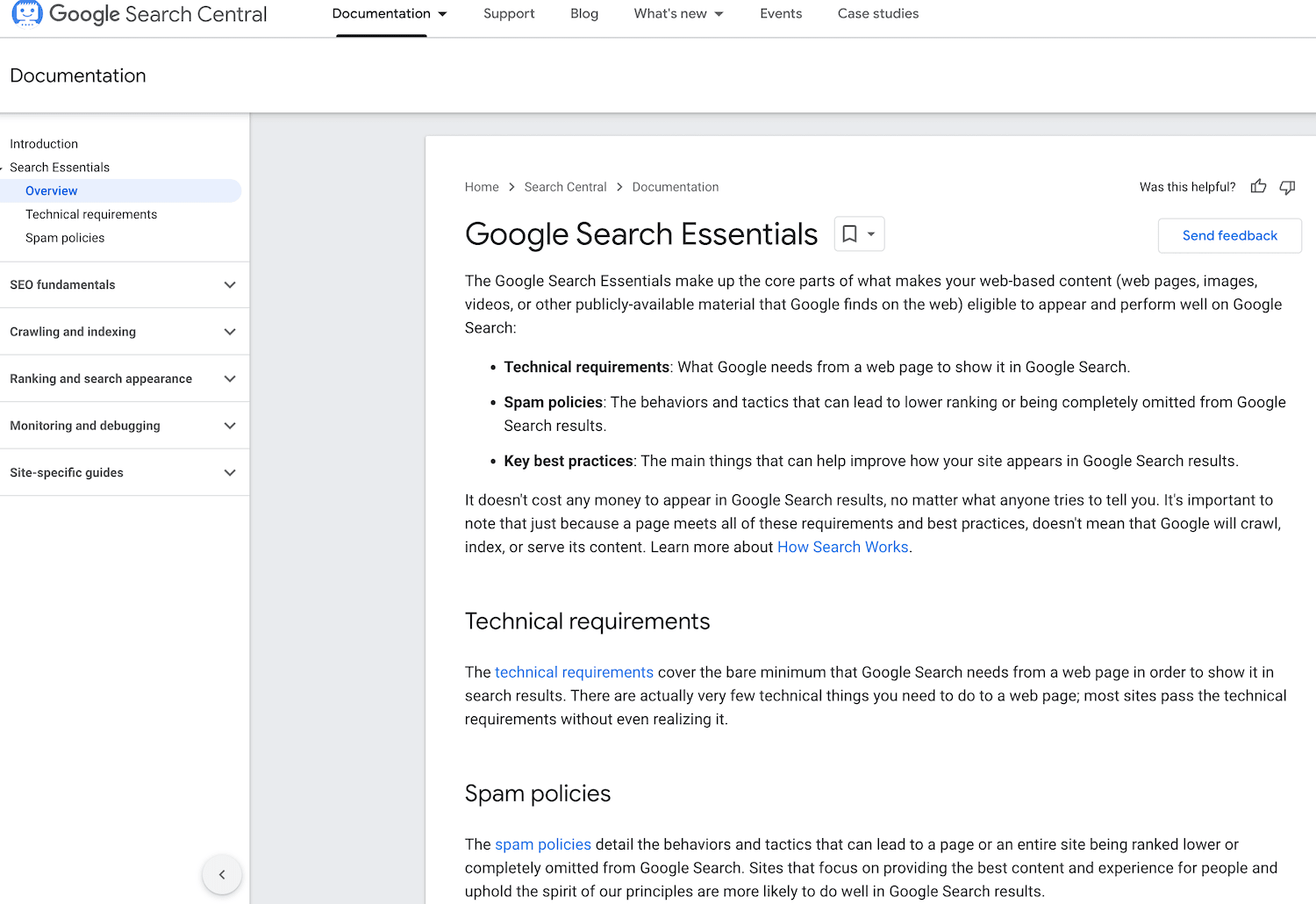The height and width of the screenshot is (904, 1316).
Task: Expand the SEO fundamentals section
Action: pos(125,285)
